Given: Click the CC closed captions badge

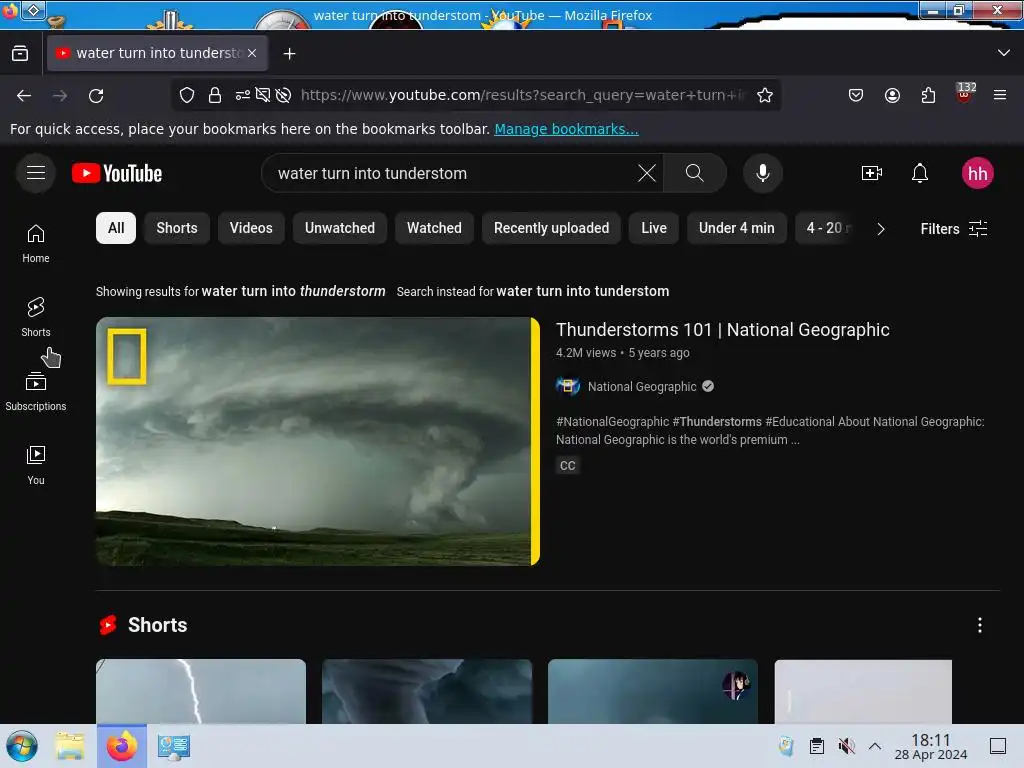Looking at the screenshot, I should coord(568,466).
